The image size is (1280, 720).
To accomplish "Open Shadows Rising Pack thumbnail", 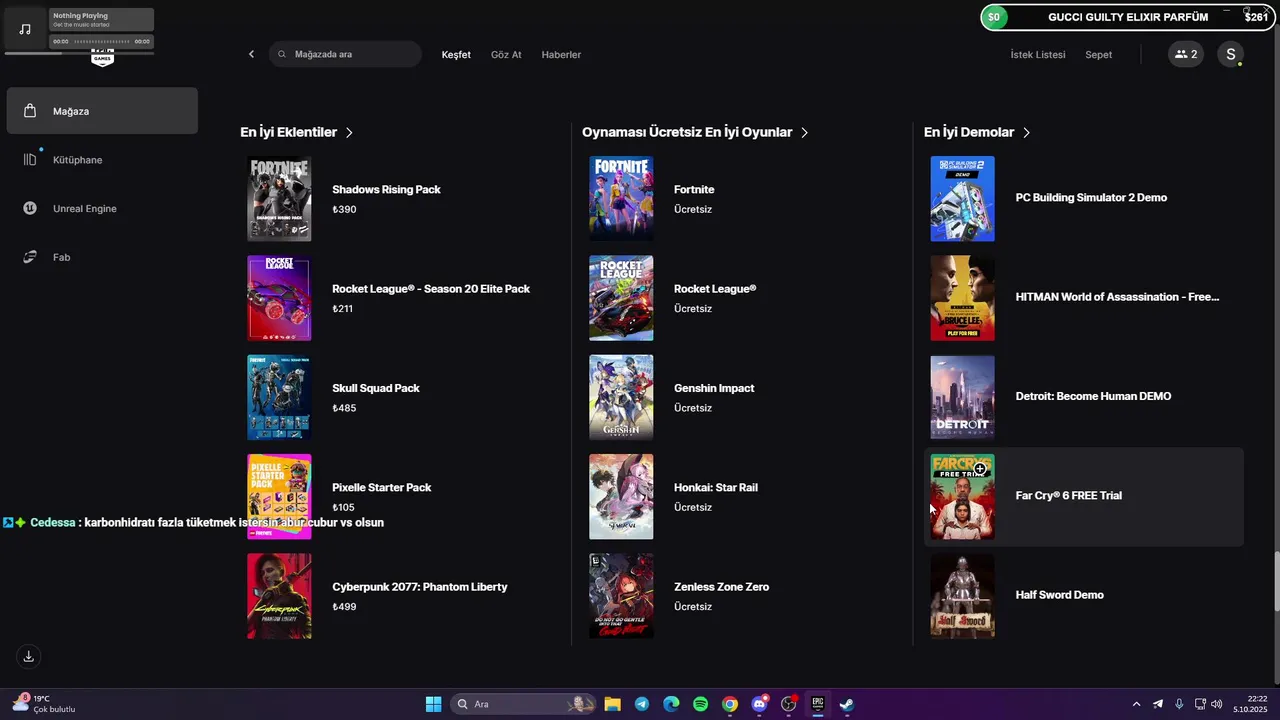I will tap(279, 198).
